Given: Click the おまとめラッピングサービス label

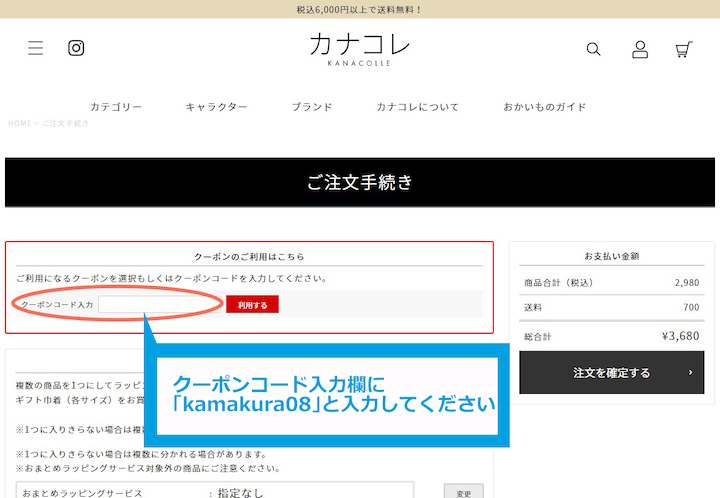Looking at the screenshot, I should [82, 493].
